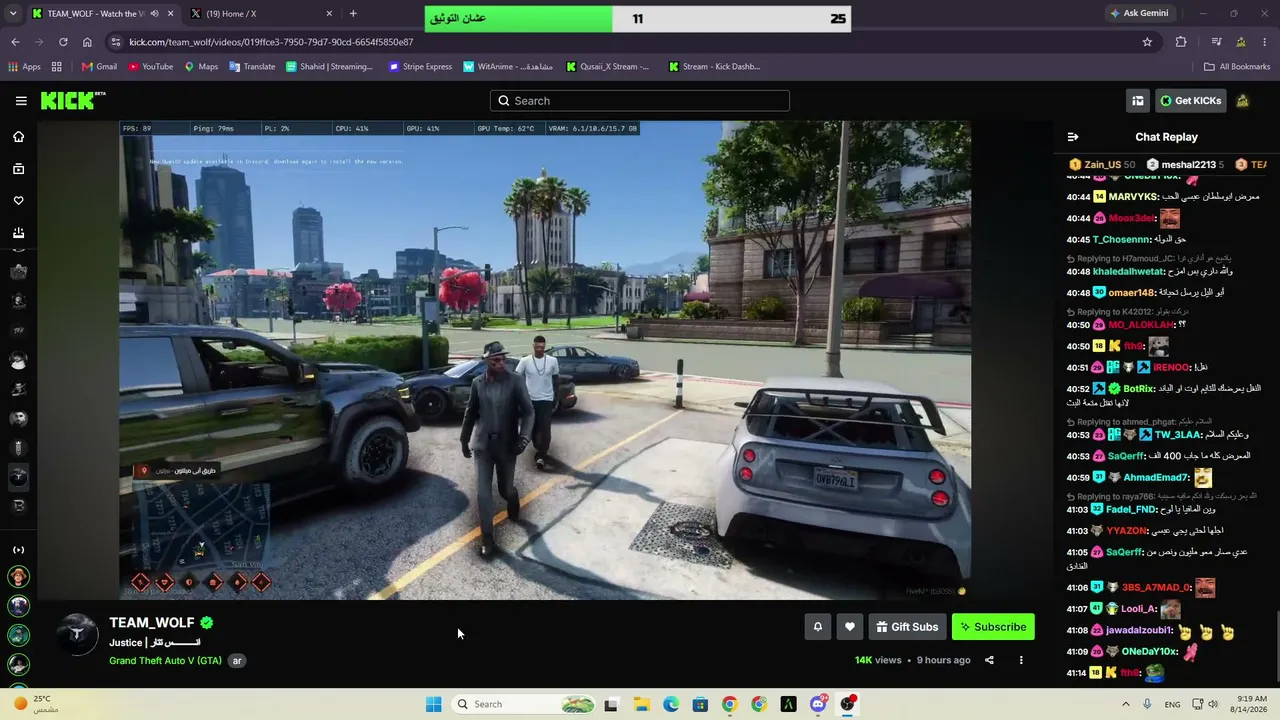This screenshot has height=720, width=1280.
Task: Click the Zain_US top gifter entry
Action: coord(1102,164)
